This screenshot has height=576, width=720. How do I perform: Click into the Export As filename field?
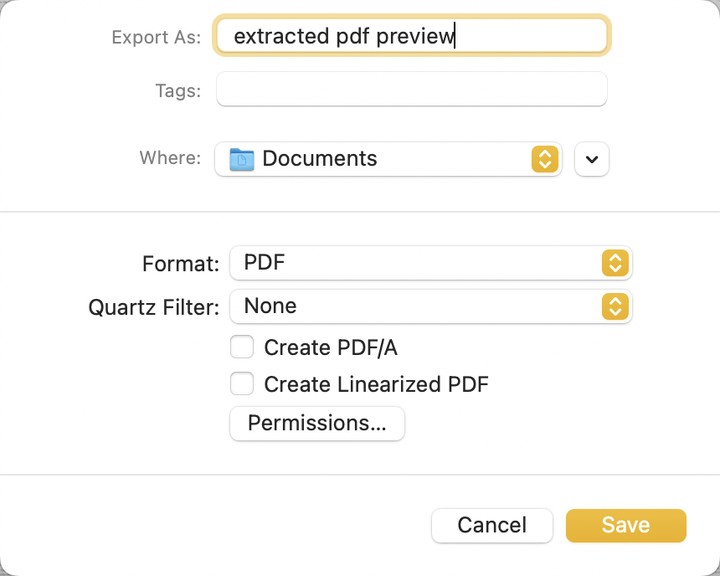[410, 37]
